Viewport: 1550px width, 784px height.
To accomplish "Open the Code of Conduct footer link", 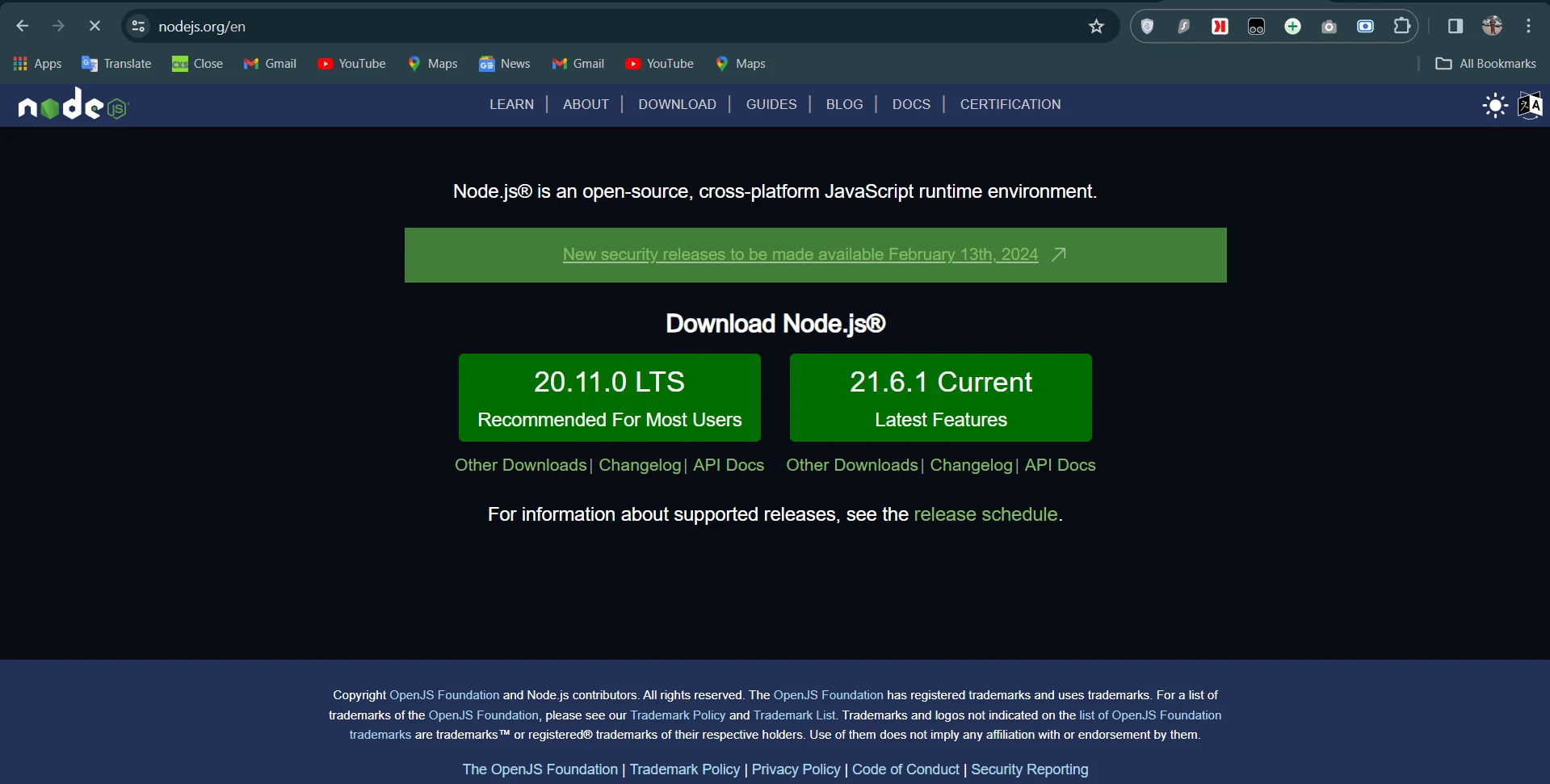I will coord(905,769).
